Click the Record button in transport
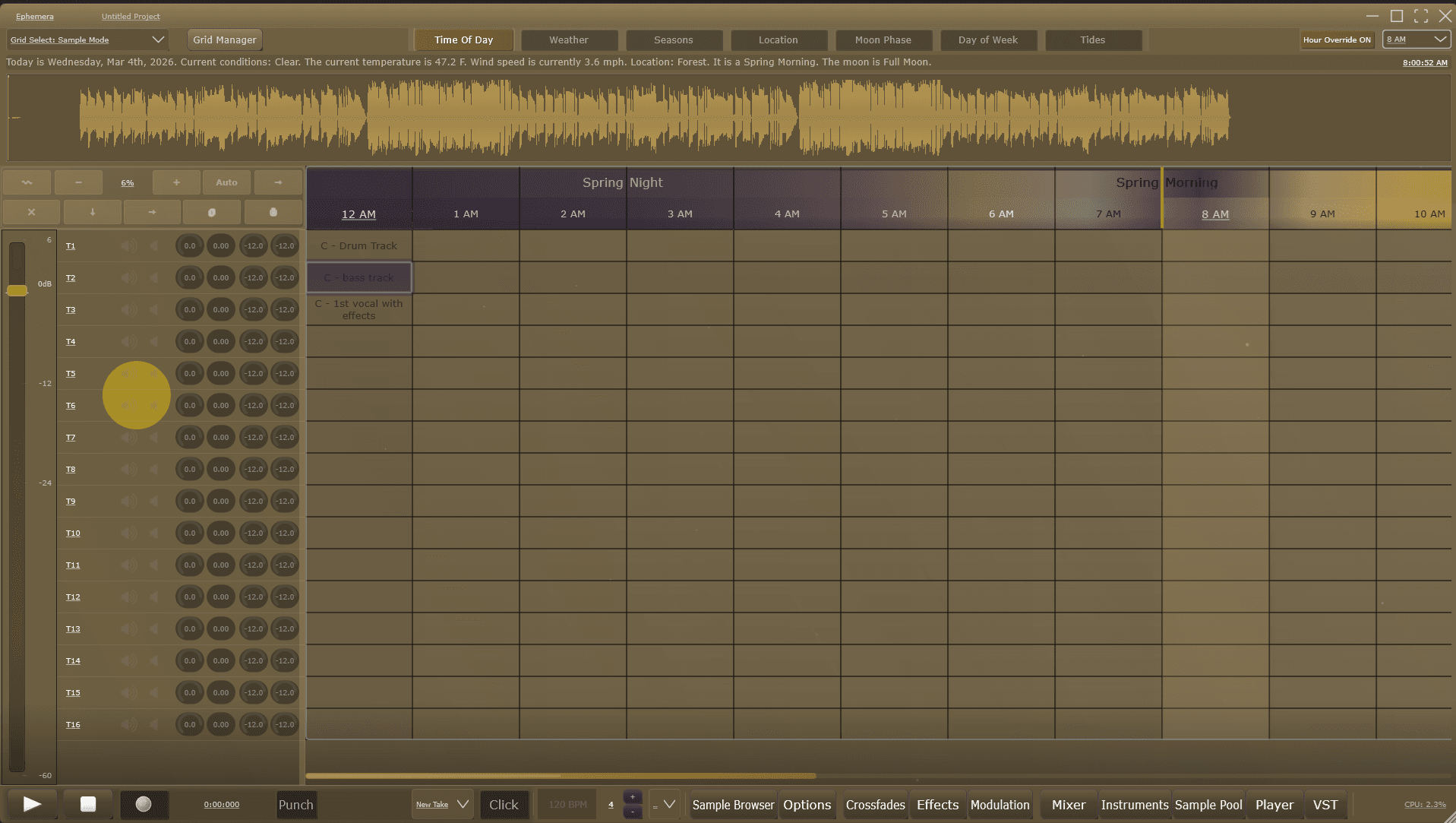 click(144, 804)
